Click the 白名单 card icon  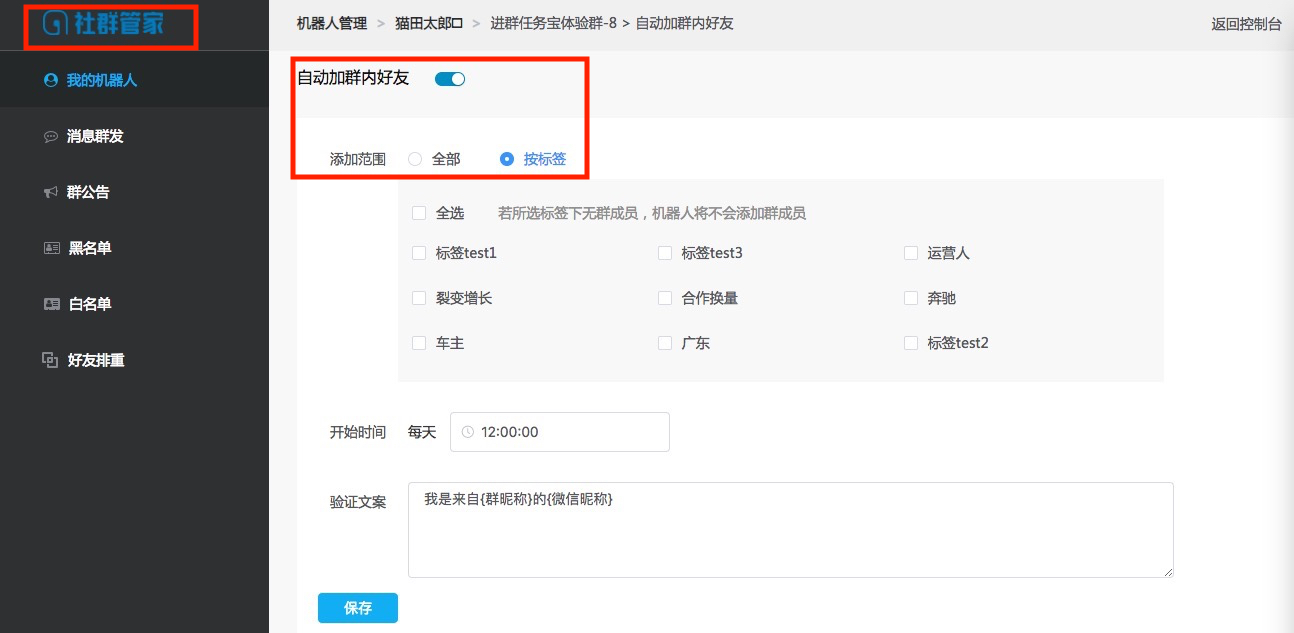(52, 304)
